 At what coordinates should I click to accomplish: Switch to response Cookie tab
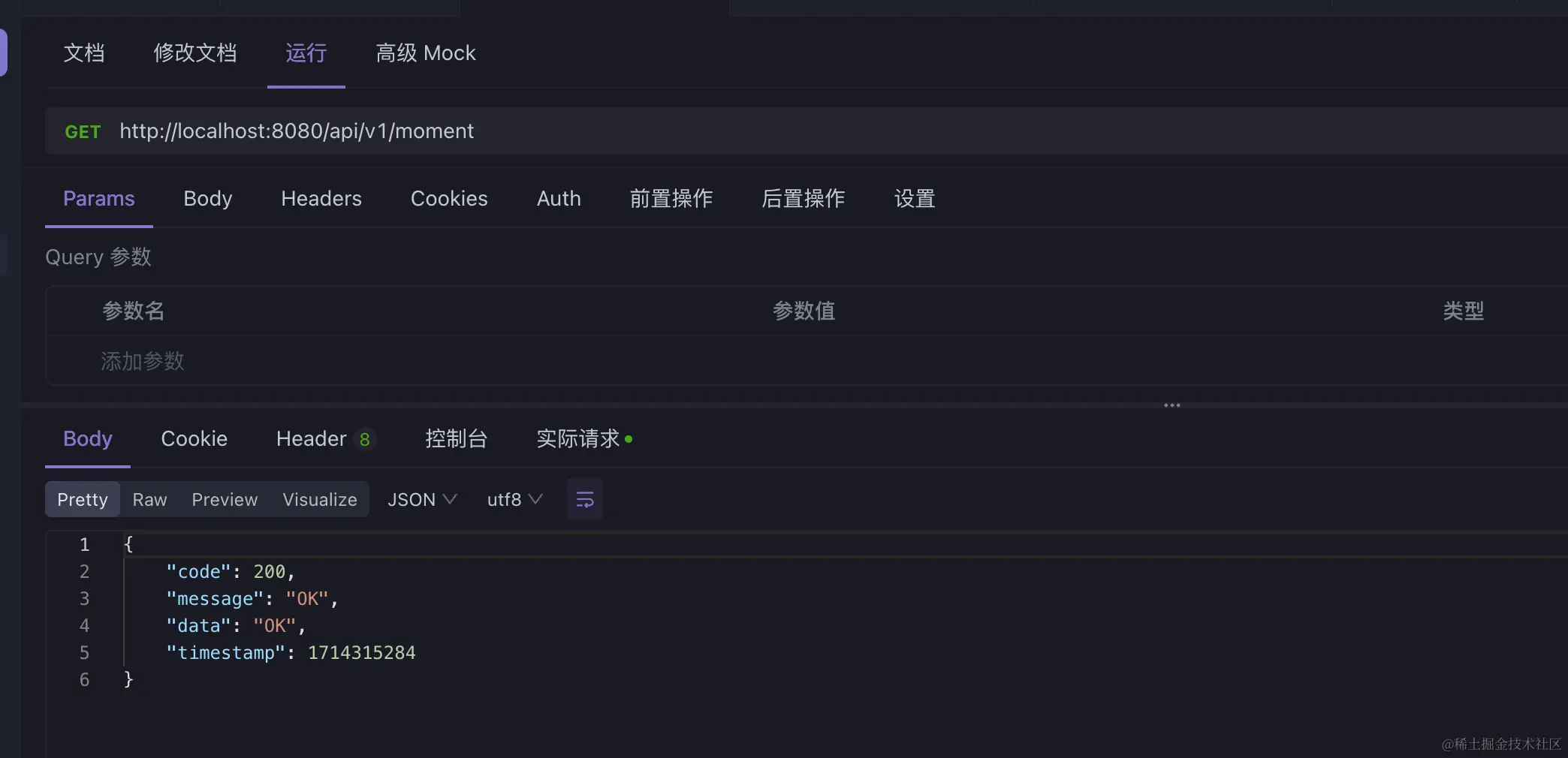pos(194,439)
